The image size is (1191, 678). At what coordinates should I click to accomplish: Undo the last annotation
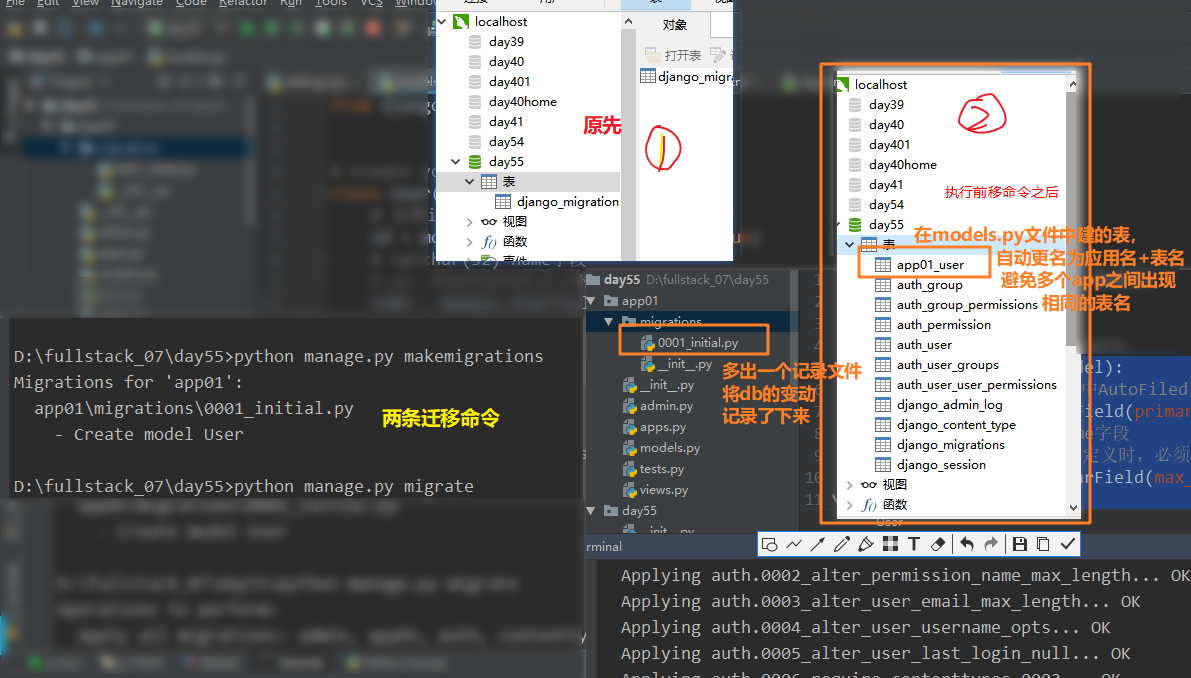coord(966,544)
